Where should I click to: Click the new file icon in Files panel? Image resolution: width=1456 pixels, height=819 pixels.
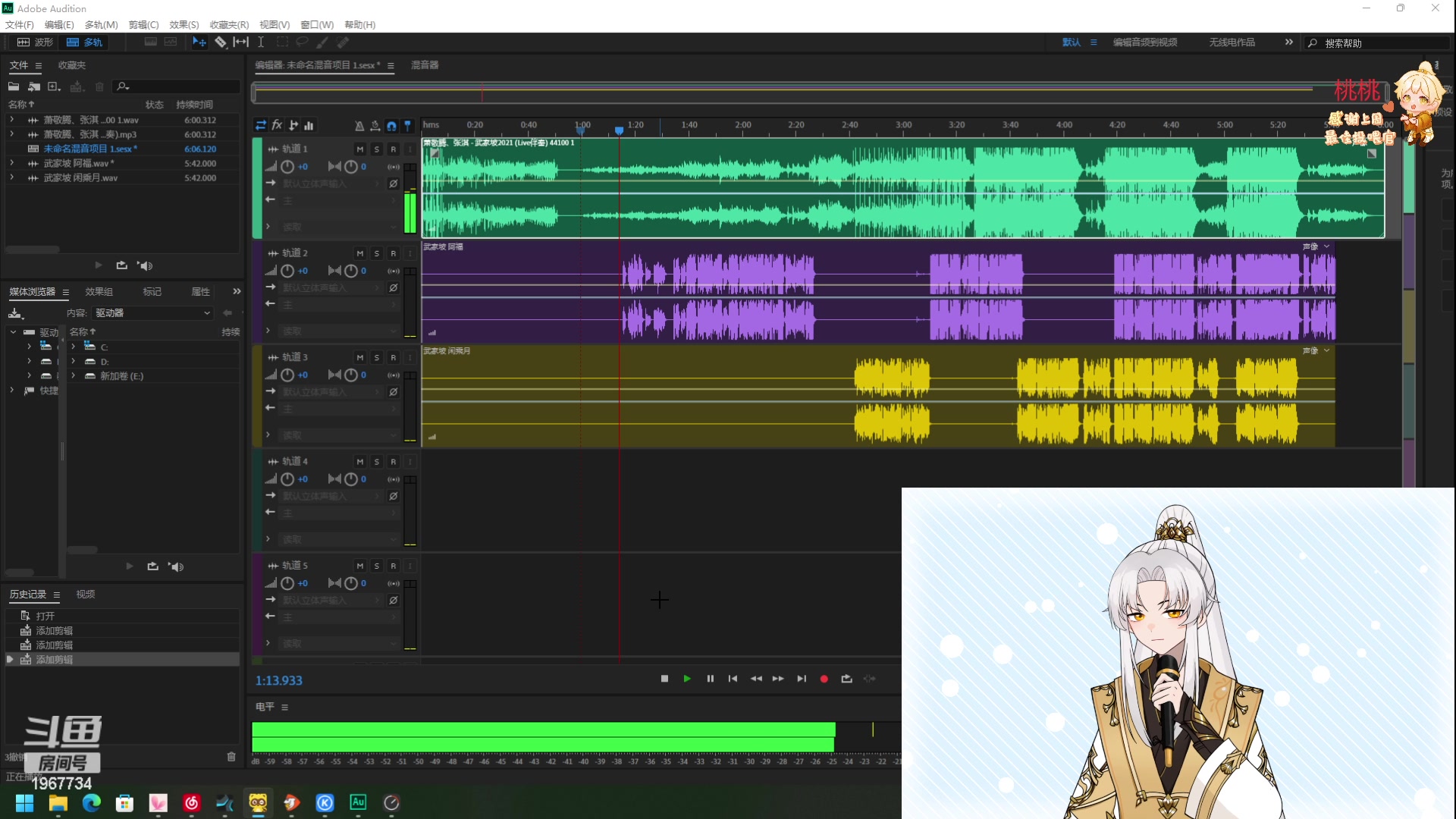[x=54, y=86]
